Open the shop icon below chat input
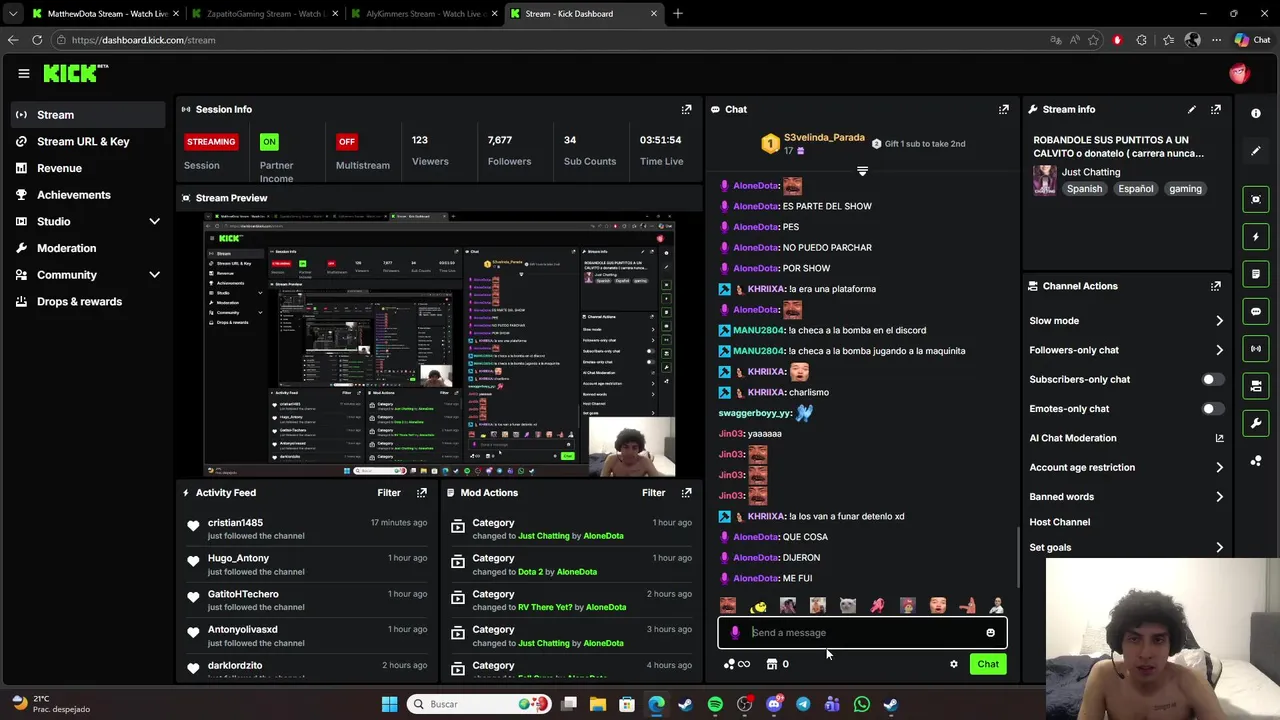Screen dimensions: 1280x720 tap(772, 664)
